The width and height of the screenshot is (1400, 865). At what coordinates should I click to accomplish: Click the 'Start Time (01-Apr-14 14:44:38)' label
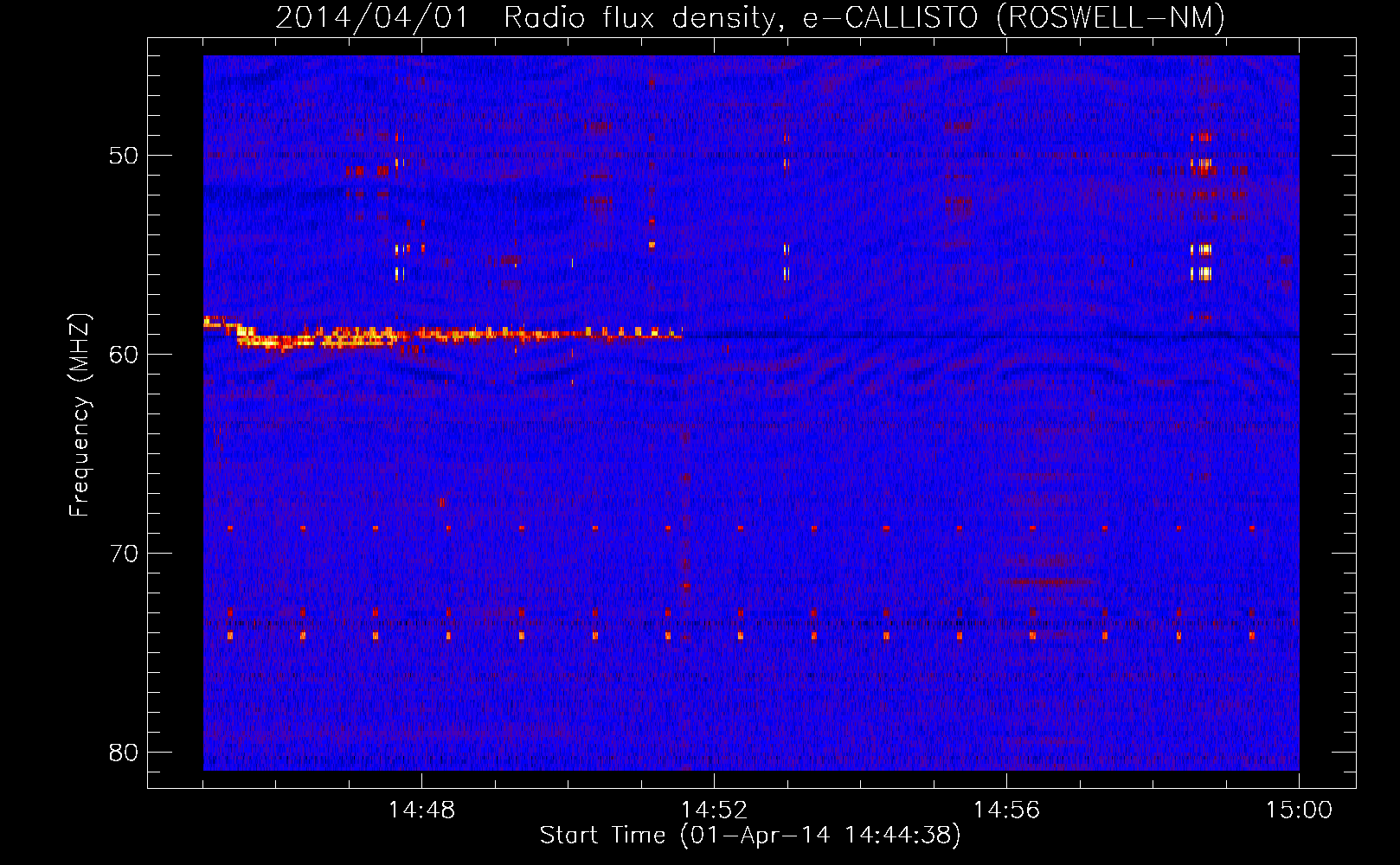750,836
